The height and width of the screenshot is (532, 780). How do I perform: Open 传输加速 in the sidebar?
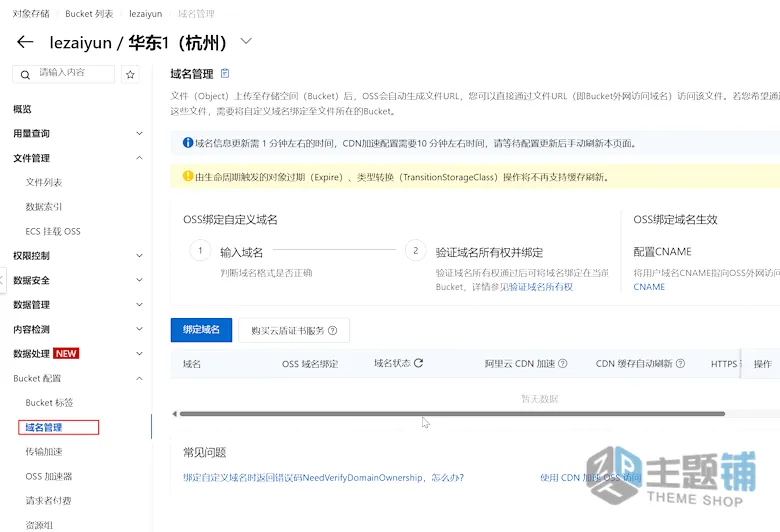point(44,451)
